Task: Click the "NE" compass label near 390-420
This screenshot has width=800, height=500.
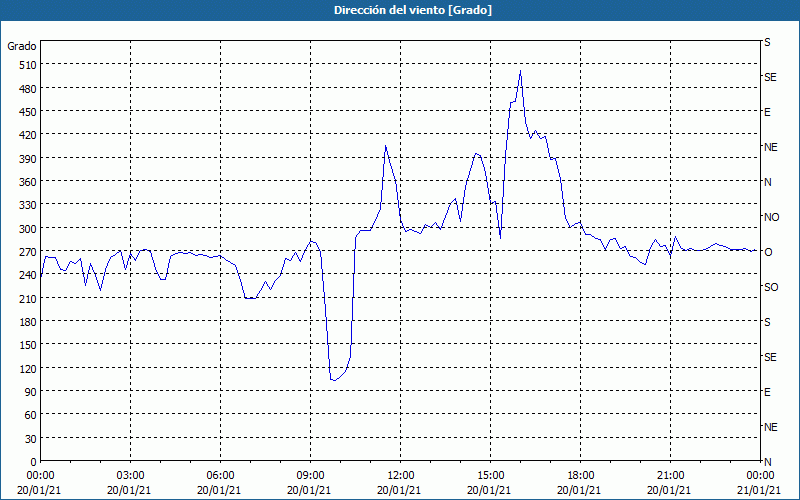Action: [770, 147]
